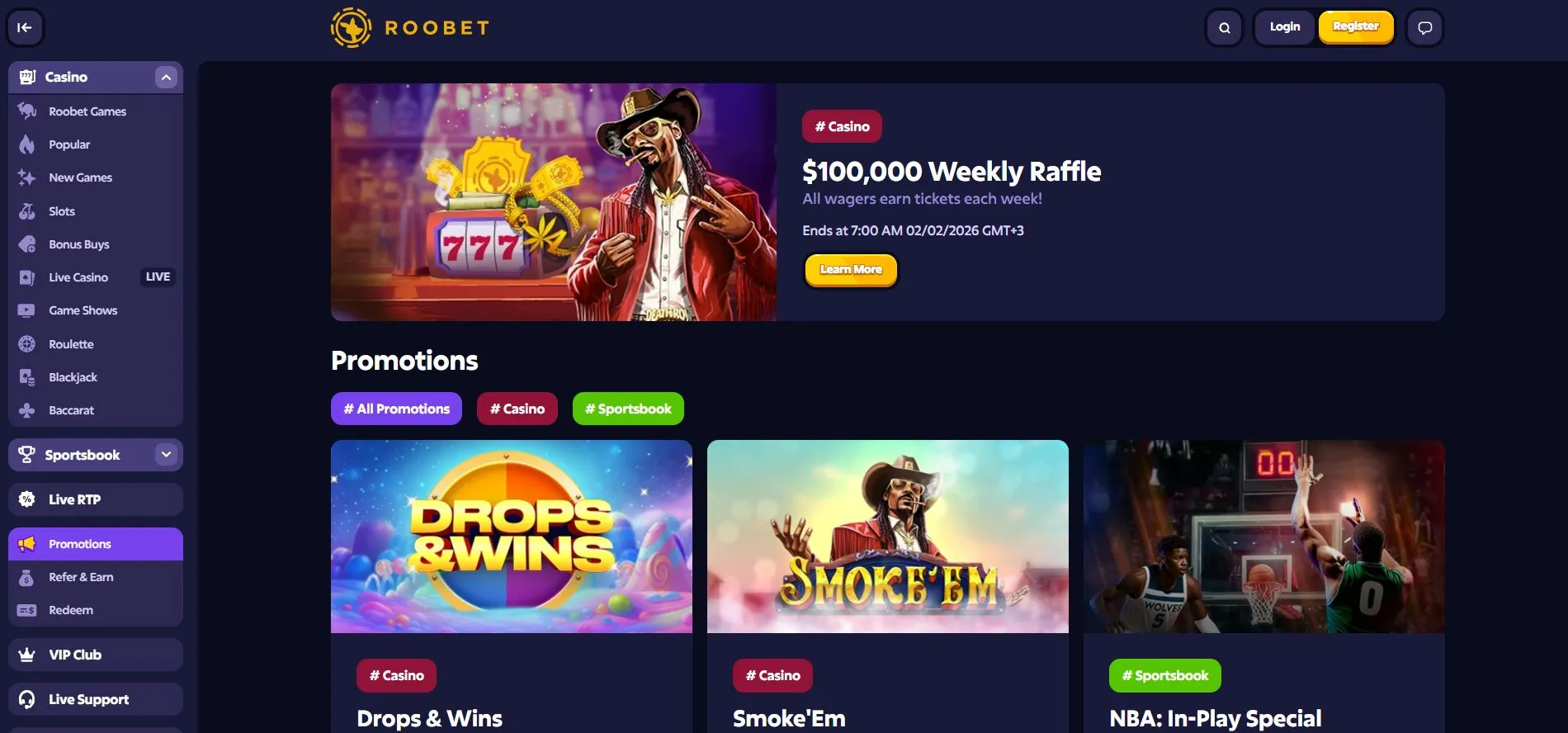Image resolution: width=1568 pixels, height=733 pixels.
Task: Filter by # All Promotions tag
Action: click(397, 409)
